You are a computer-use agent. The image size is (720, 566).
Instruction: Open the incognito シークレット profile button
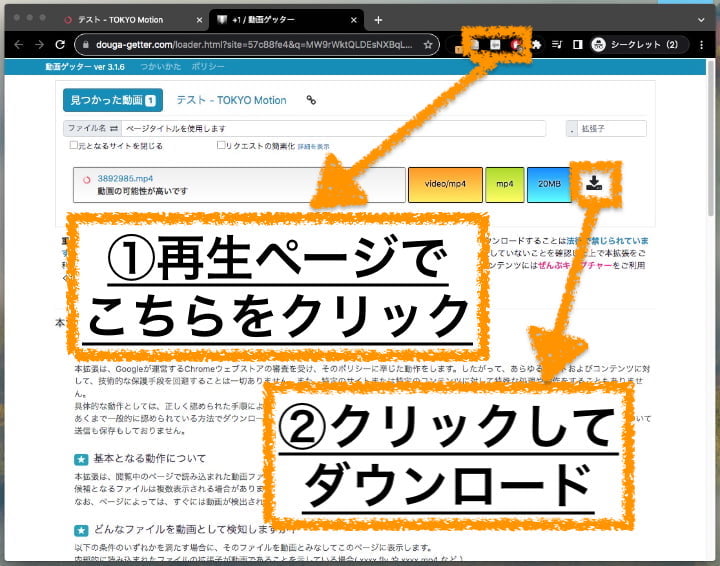pyautogui.click(x=635, y=45)
